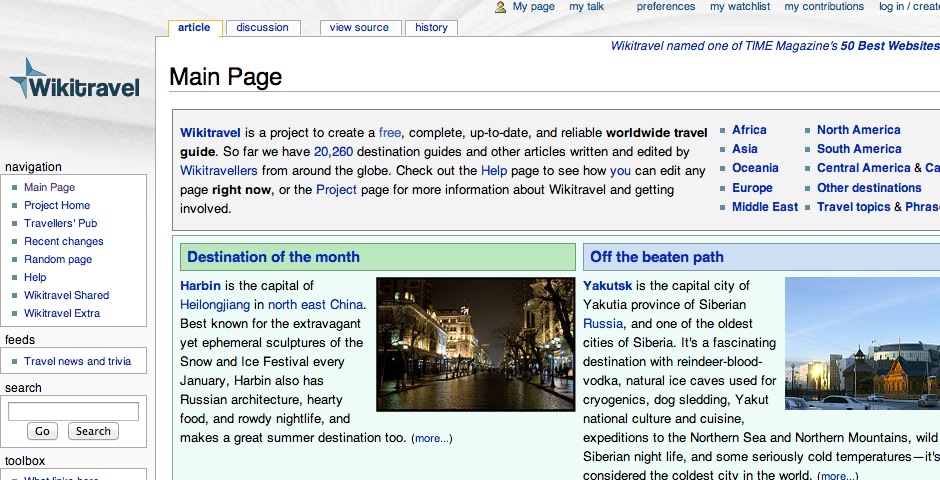Open the Wikitravellers link
This screenshot has width=940, height=480.
tap(219, 171)
